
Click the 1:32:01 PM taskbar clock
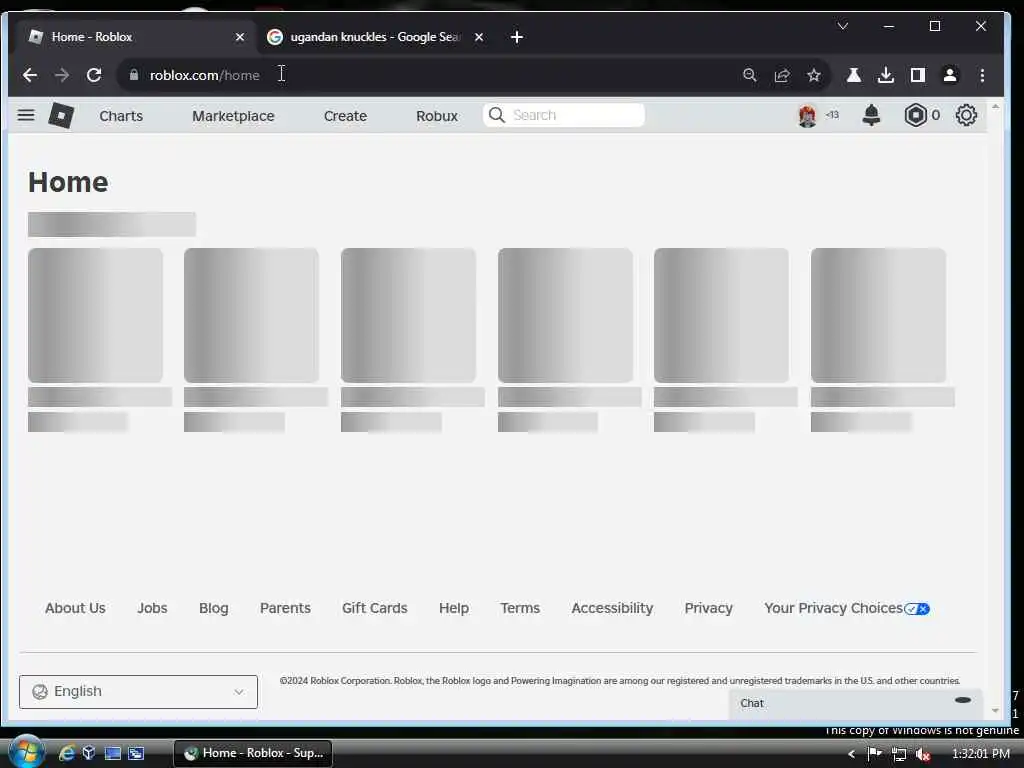coord(981,754)
